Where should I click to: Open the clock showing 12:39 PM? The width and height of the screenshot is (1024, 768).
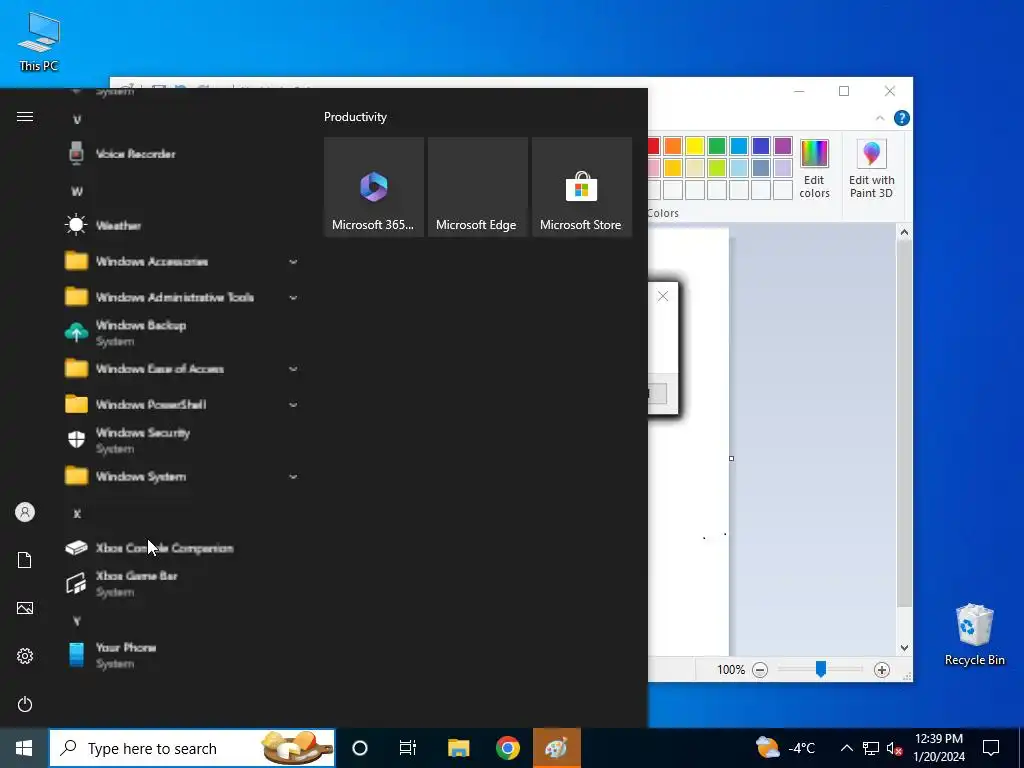pyautogui.click(x=939, y=748)
